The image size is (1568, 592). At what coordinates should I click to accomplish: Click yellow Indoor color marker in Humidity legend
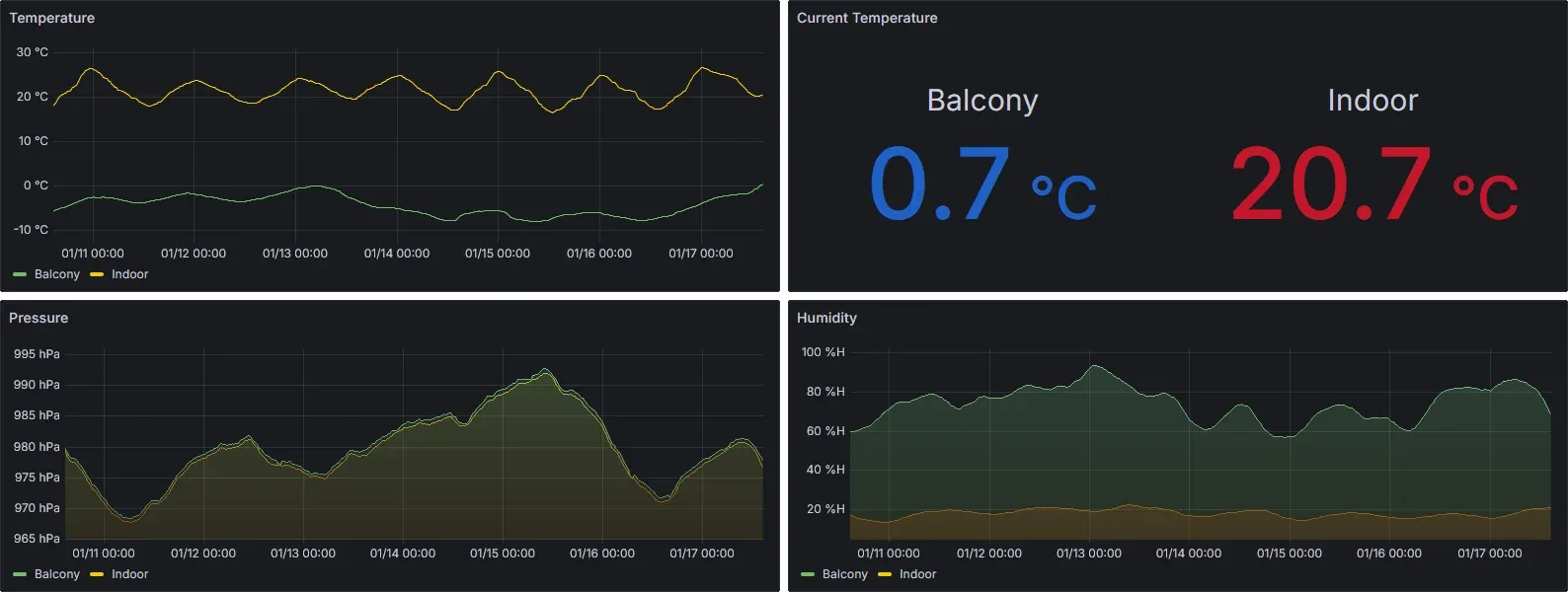885,574
